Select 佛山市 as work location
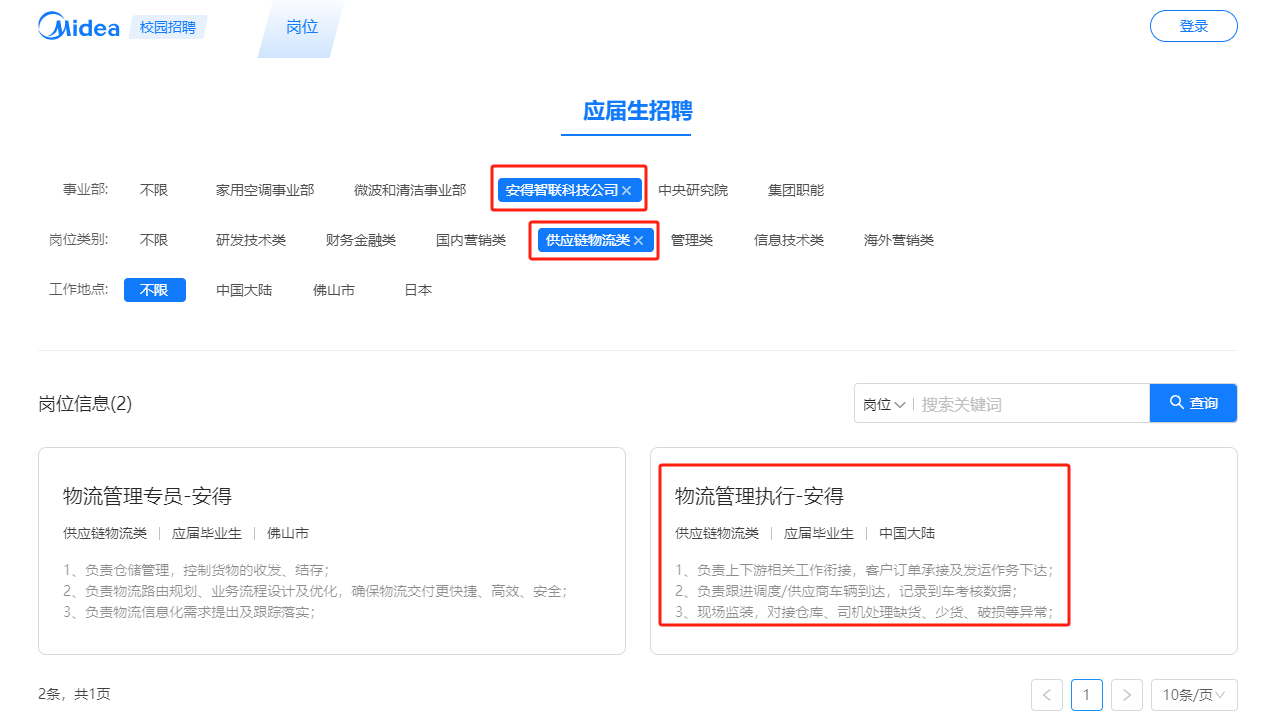Viewport: 1281px width, 719px height. click(x=333, y=290)
